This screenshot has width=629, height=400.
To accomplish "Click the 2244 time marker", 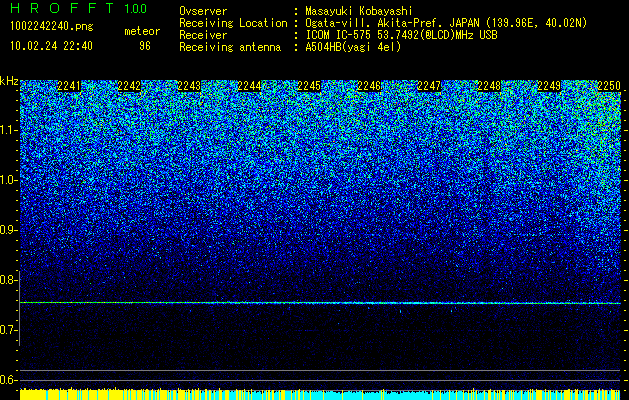I will [249, 86].
